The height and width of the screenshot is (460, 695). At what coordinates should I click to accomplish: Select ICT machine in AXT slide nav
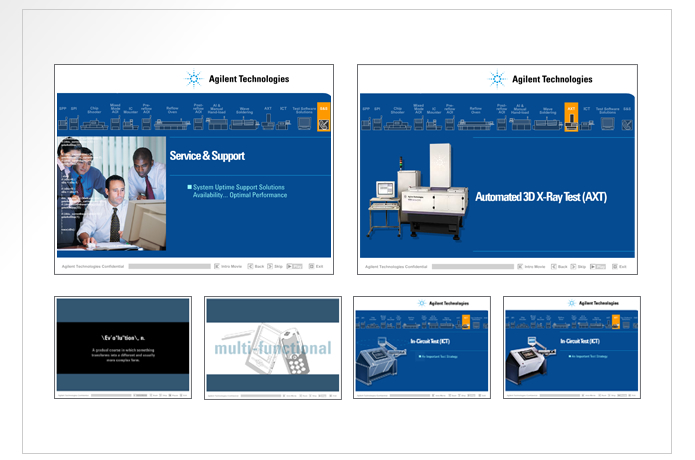click(587, 119)
